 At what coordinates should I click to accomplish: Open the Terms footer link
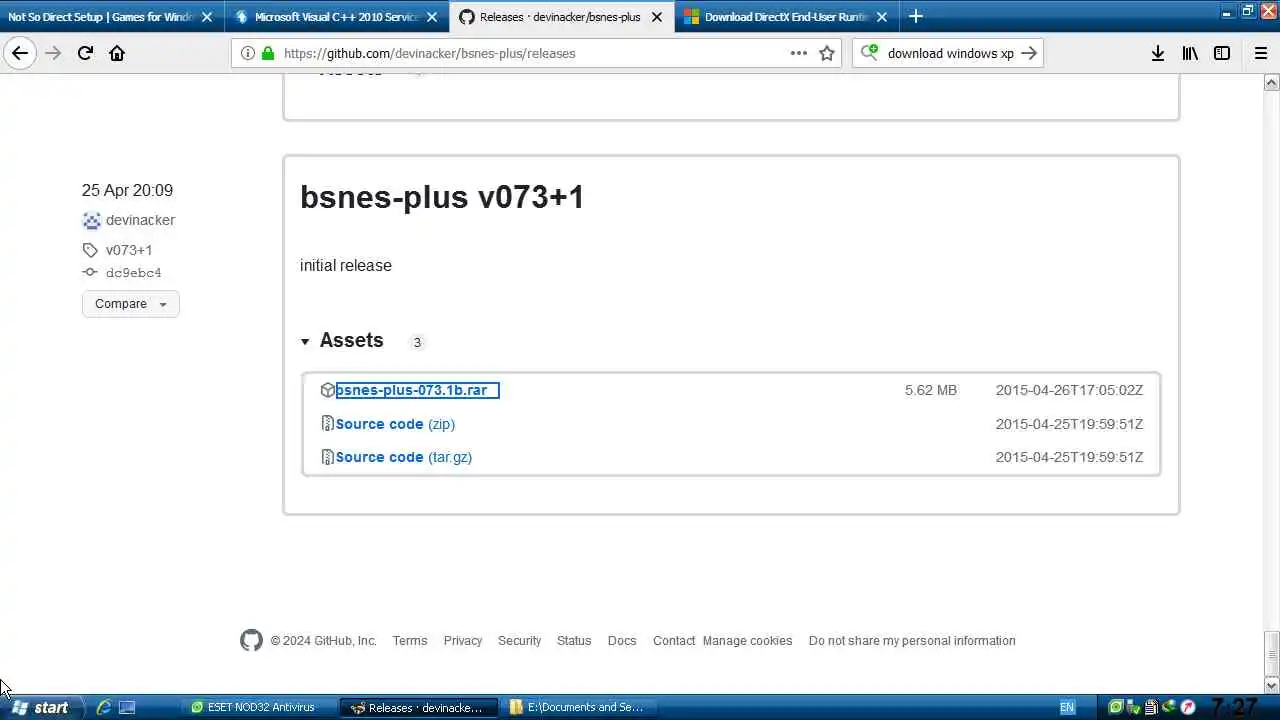tap(410, 641)
